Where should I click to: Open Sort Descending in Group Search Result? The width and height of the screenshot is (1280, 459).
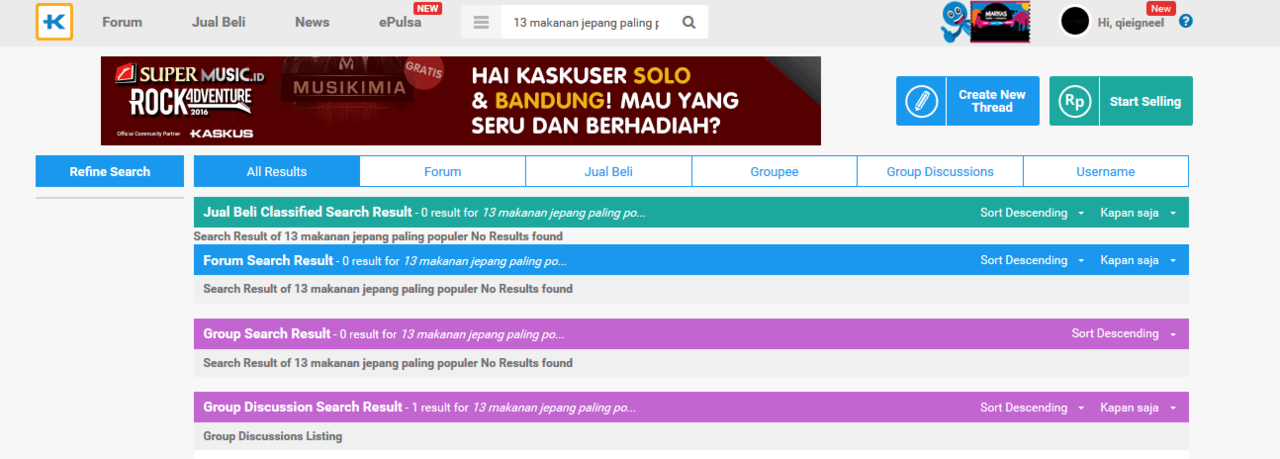(x=1125, y=334)
